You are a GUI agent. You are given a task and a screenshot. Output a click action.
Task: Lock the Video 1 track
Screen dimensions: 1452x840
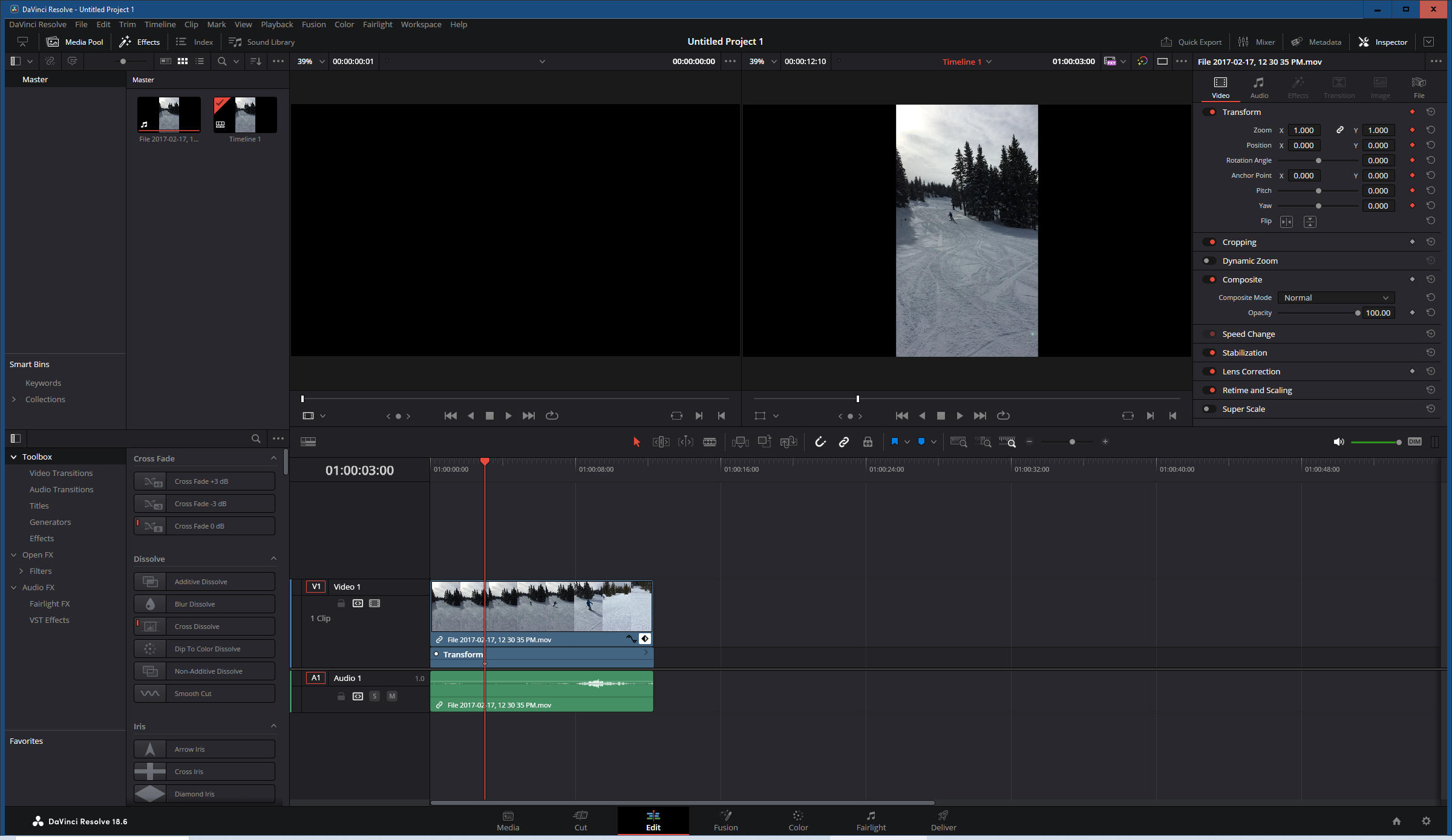point(341,603)
